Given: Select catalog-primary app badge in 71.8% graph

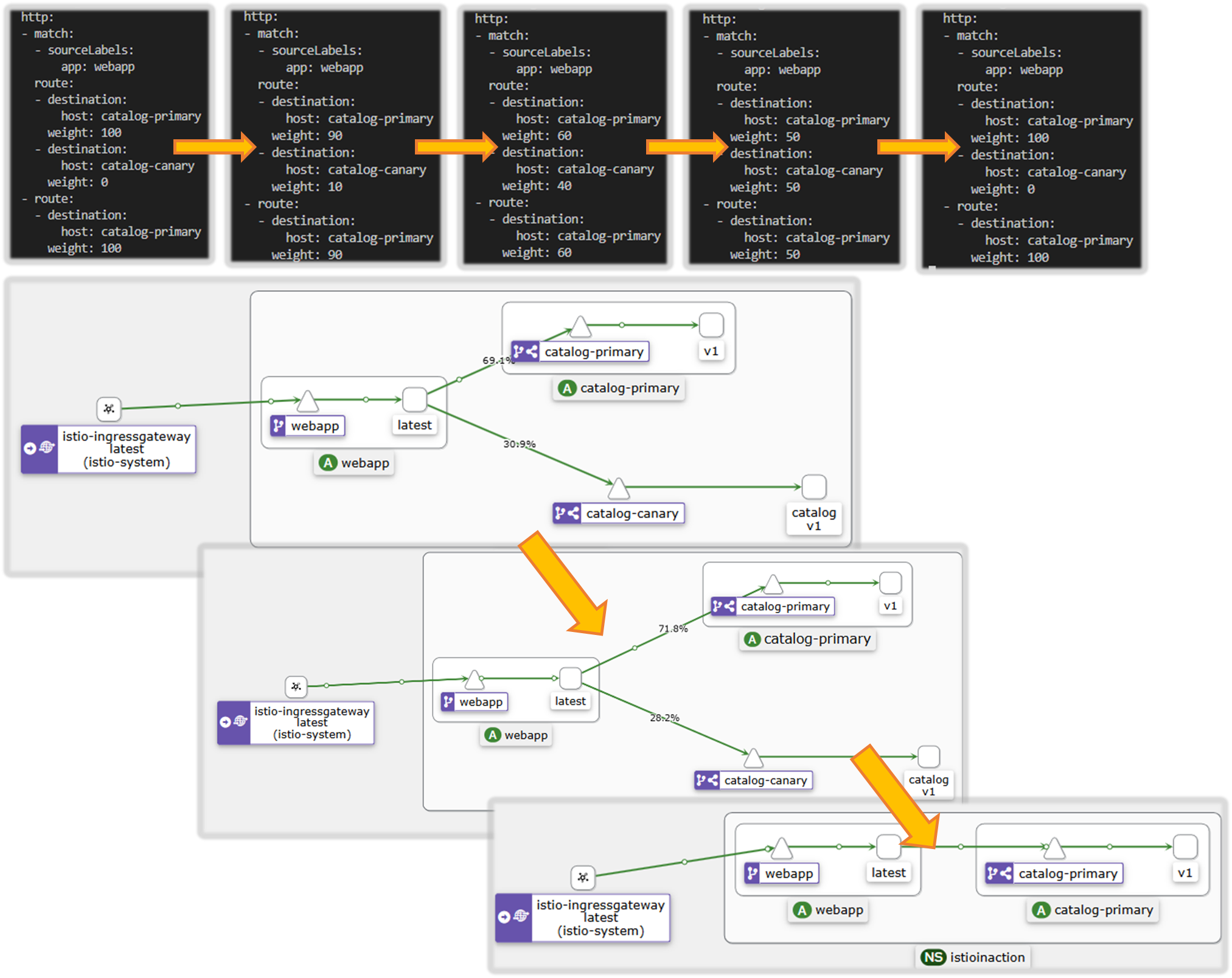Looking at the screenshot, I should pyautogui.click(x=808, y=639).
